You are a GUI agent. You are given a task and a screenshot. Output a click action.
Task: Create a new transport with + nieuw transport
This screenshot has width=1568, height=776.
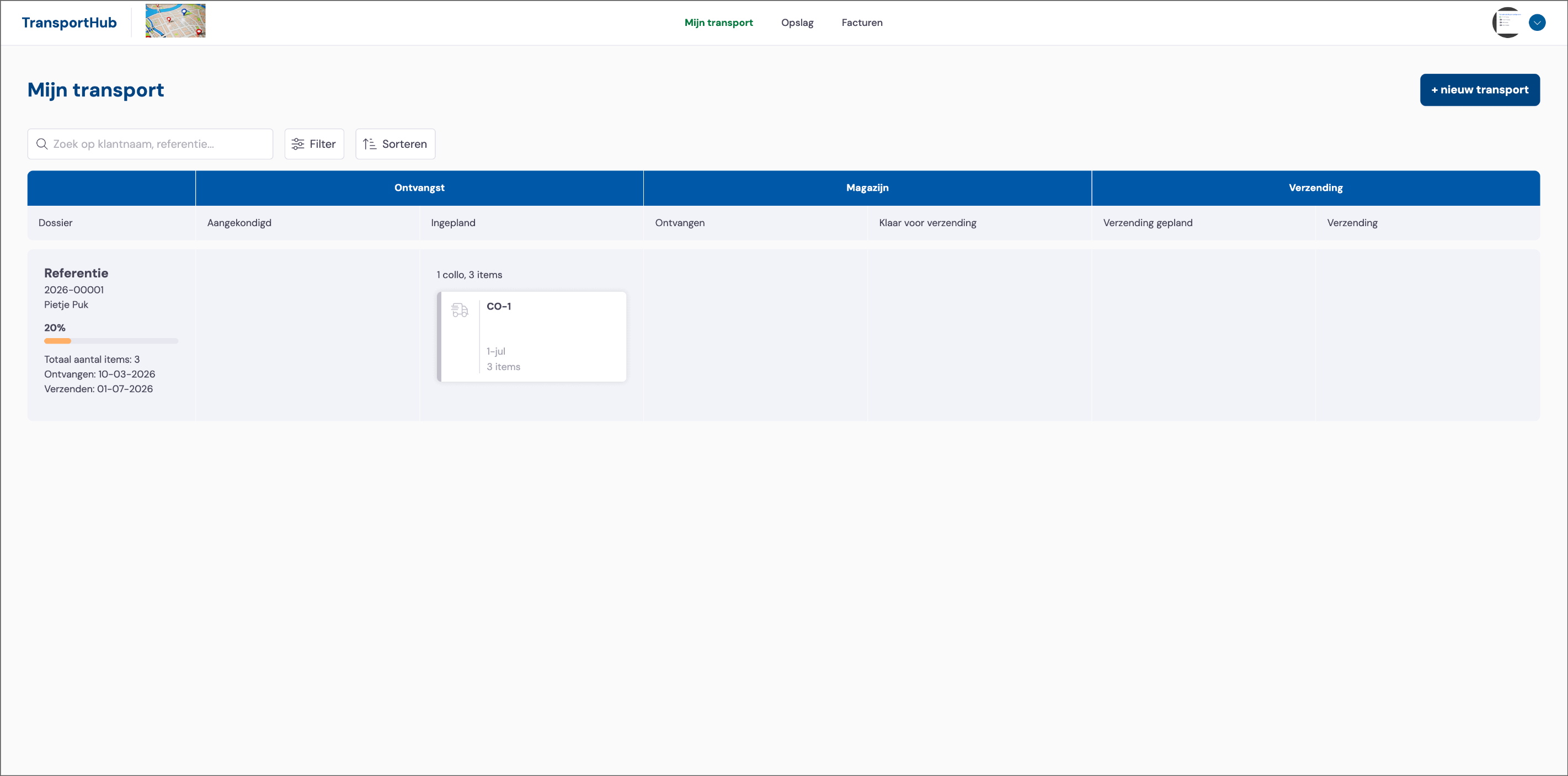[1479, 89]
